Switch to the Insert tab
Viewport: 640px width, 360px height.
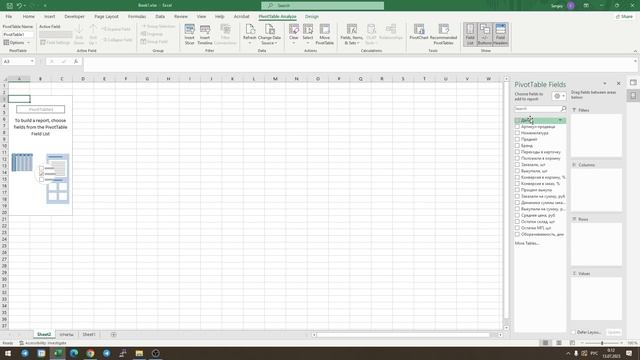(x=49, y=17)
